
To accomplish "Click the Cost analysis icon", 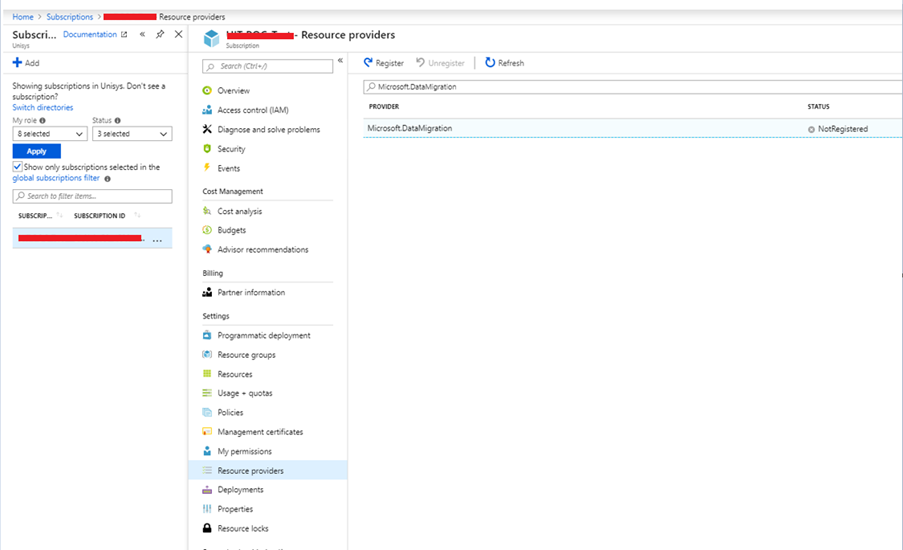I will [207, 211].
